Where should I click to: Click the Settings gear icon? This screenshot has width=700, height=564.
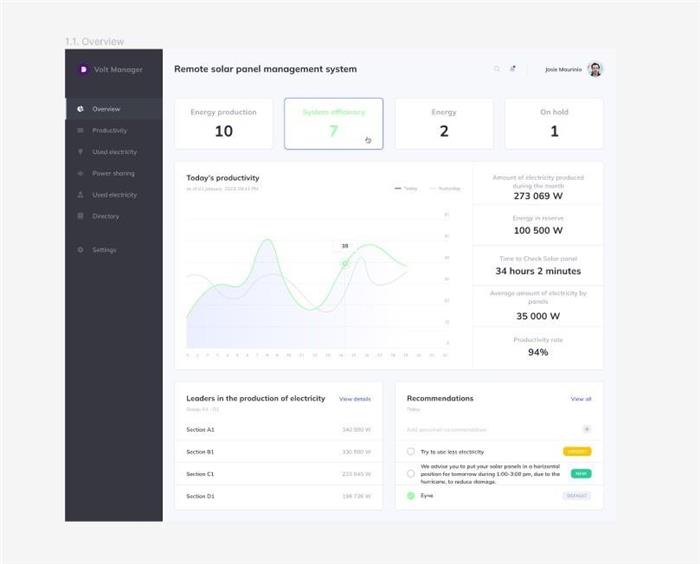pyautogui.click(x=80, y=250)
